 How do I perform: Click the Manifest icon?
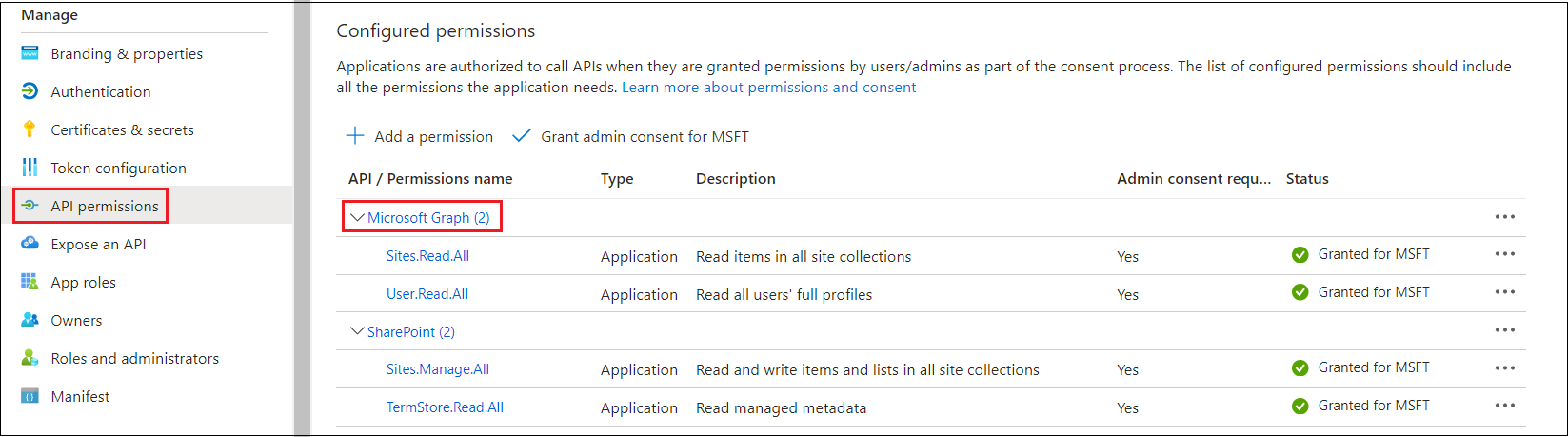click(x=30, y=396)
